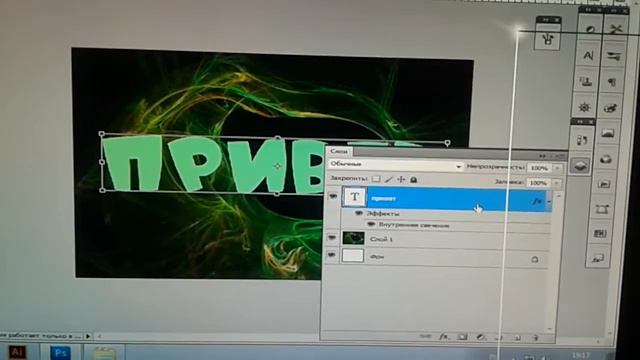Click the Слой 1 layer thumbnail
The height and width of the screenshot is (360, 640).
tap(353, 238)
